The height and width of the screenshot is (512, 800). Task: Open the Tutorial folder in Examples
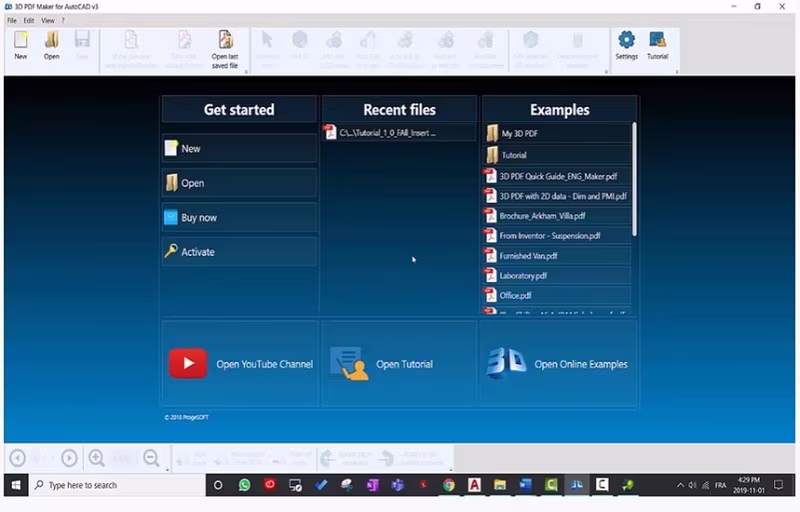(x=557, y=155)
